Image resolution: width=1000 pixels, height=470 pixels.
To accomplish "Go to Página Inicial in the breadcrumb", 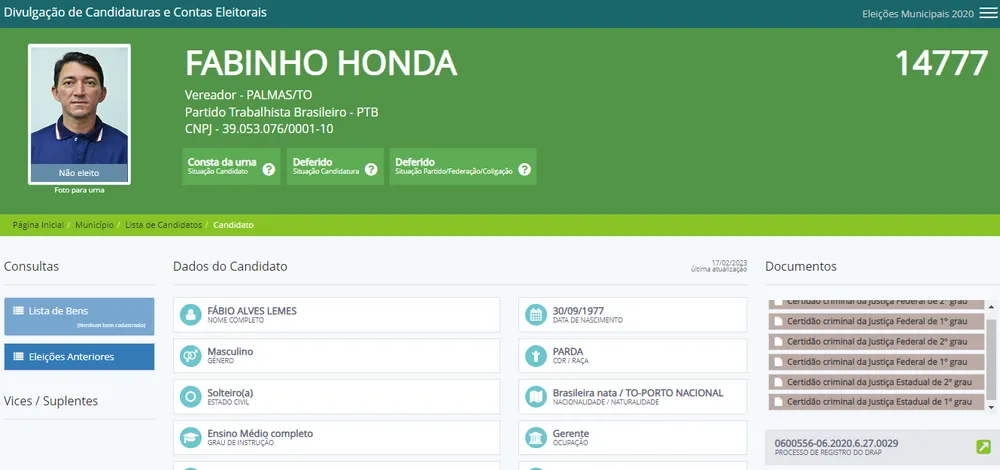I will coord(38,225).
